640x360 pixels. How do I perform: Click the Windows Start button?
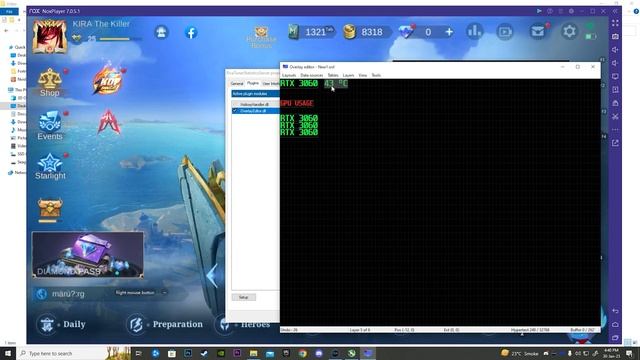click(x=8, y=353)
